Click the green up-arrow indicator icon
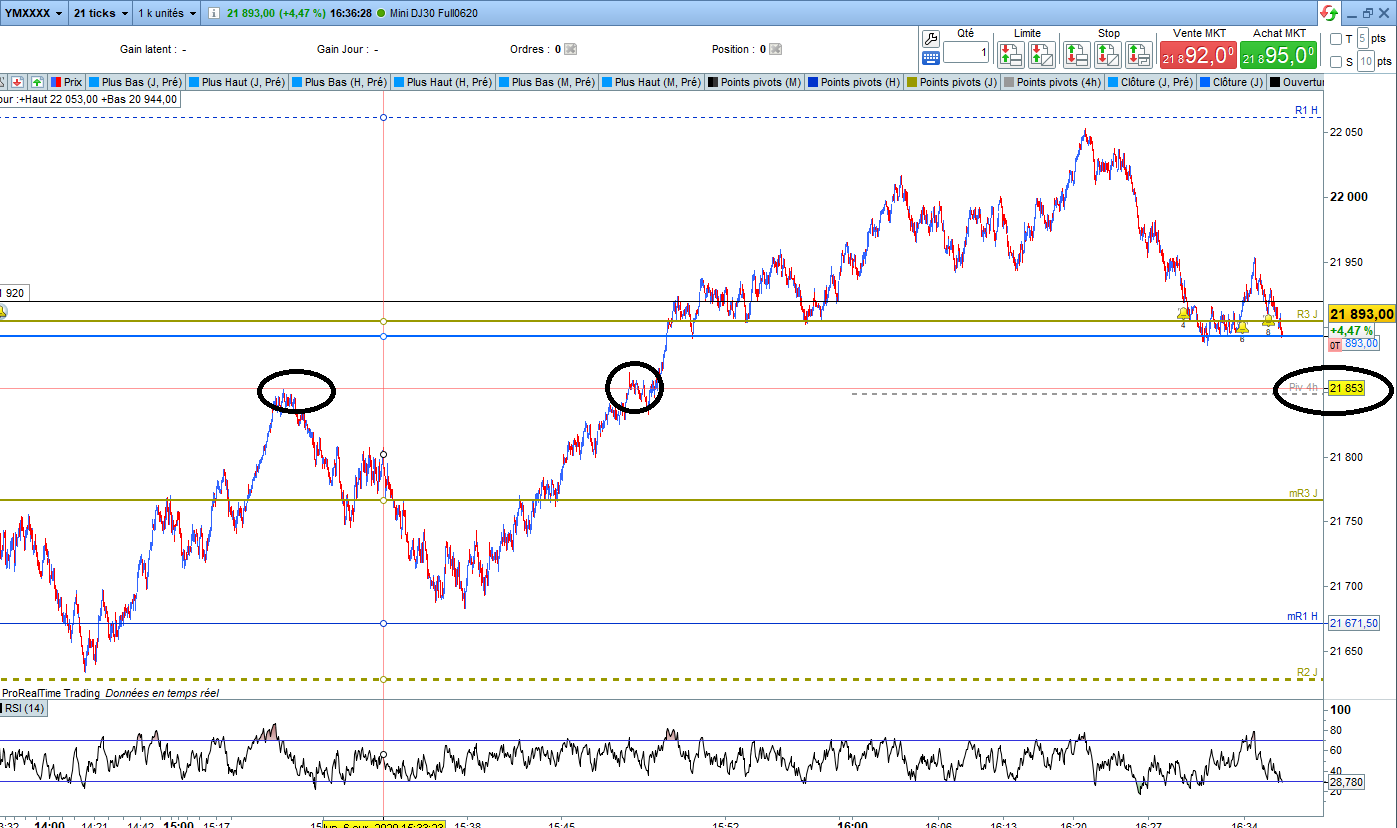Viewport: 1397px width, 828px height. coord(37,82)
